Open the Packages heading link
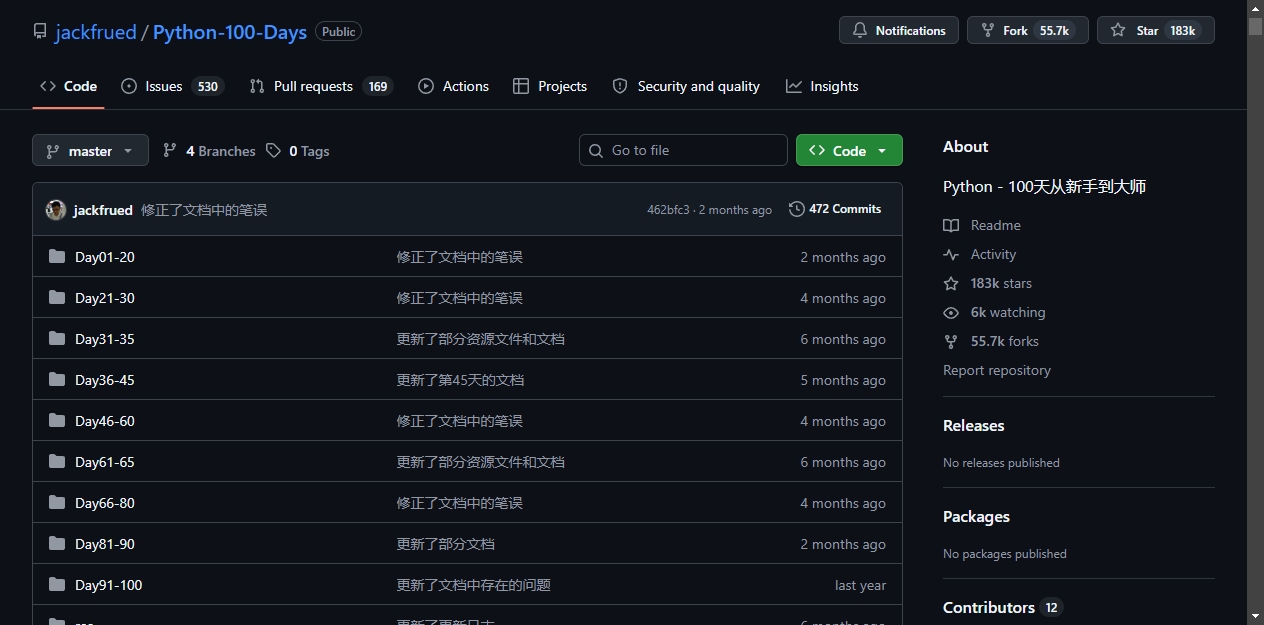Screen dimensions: 1264x625 coord(976,516)
